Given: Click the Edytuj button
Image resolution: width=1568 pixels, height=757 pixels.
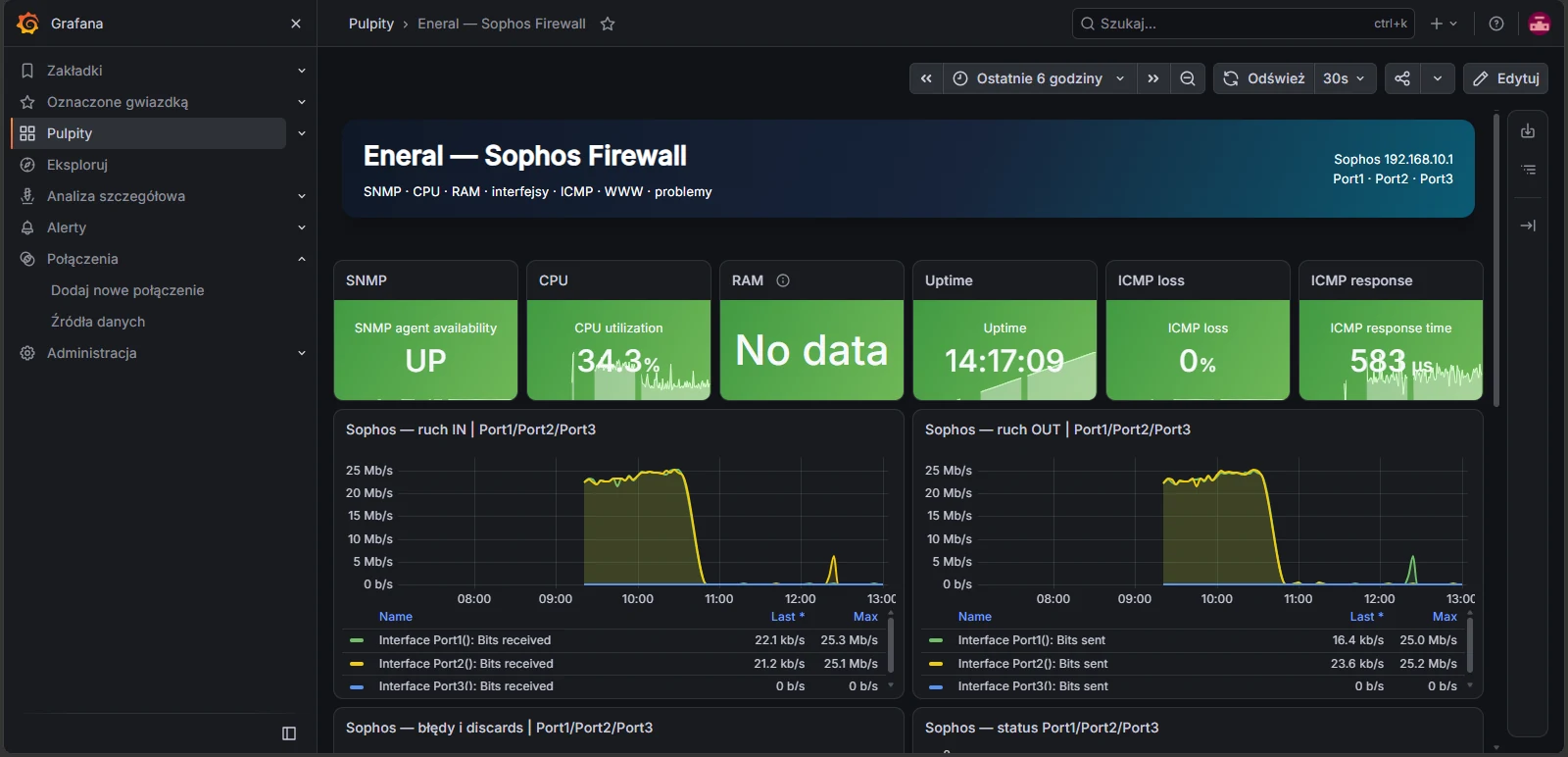Looking at the screenshot, I should pyautogui.click(x=1505, y=78).
